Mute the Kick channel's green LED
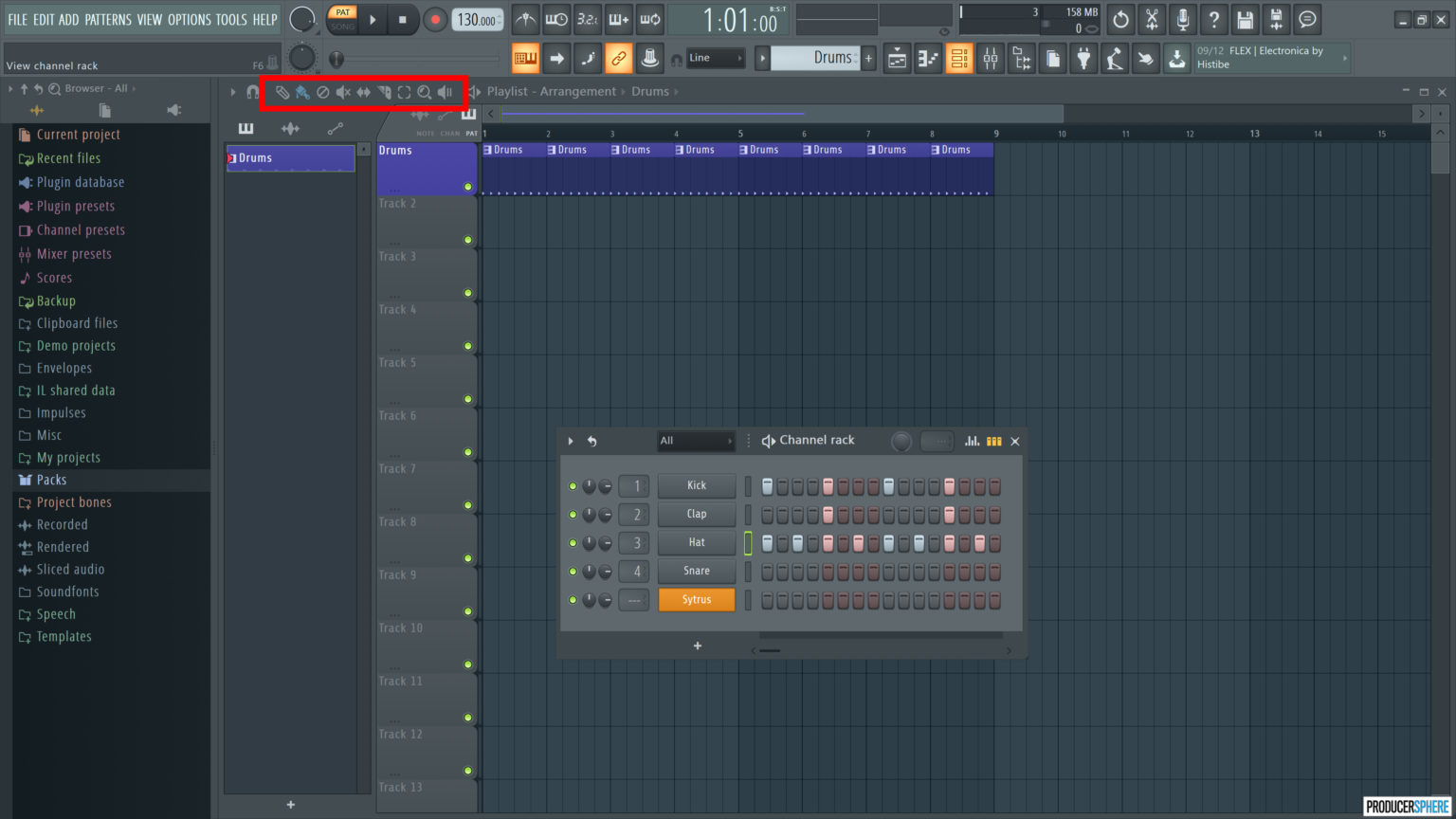 coord(573,485)
